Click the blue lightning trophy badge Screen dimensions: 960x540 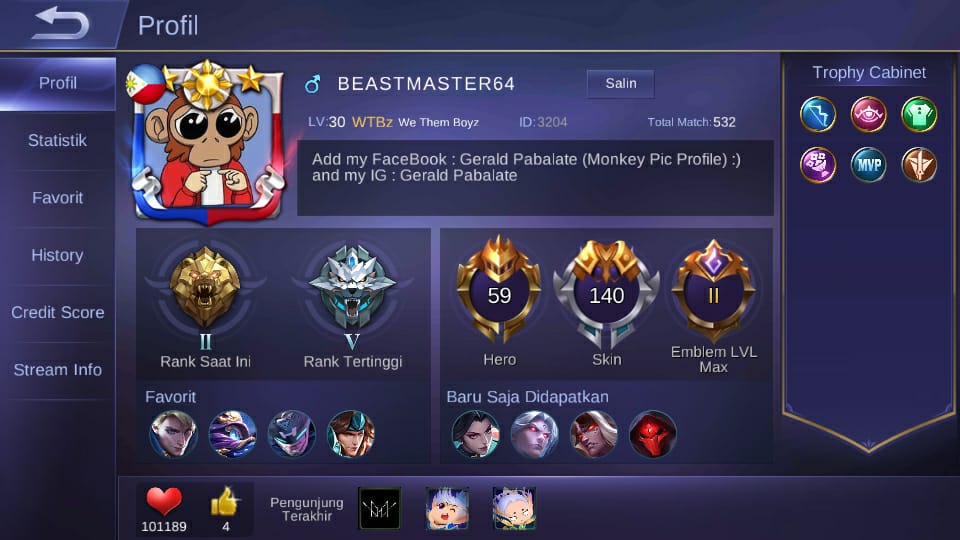click(818, 114)
